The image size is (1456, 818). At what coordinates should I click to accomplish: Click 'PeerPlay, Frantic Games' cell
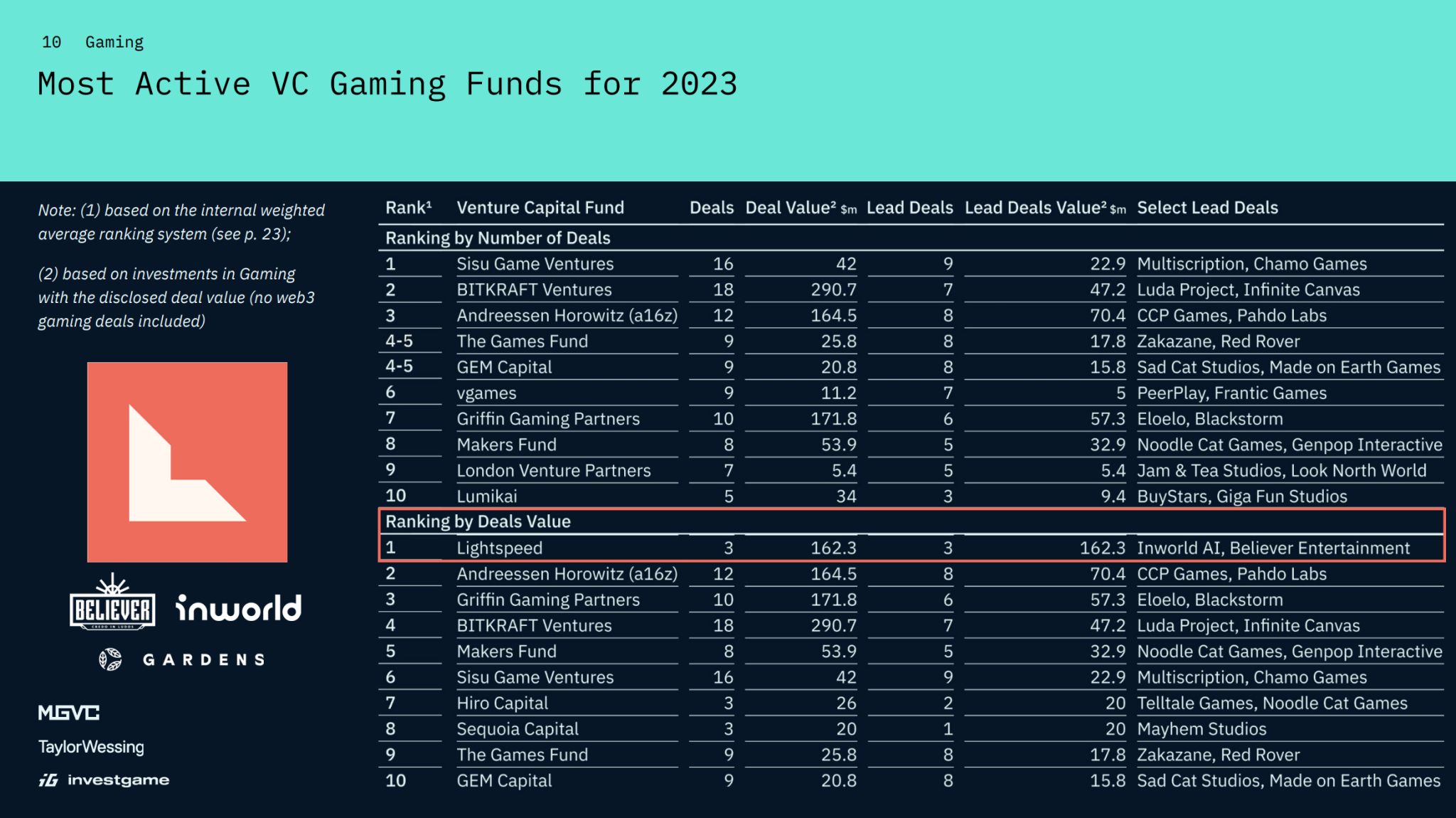(1231, 393)
